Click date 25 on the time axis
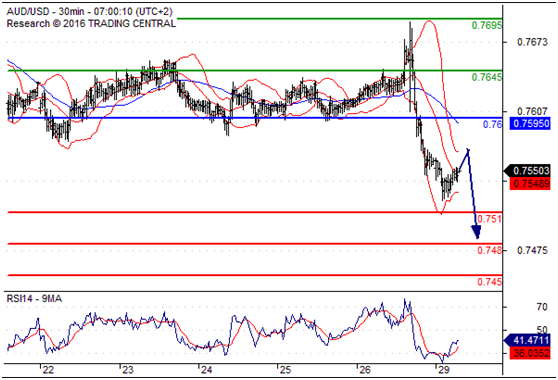Screen dimensions: 558x380 click(285, 370)
